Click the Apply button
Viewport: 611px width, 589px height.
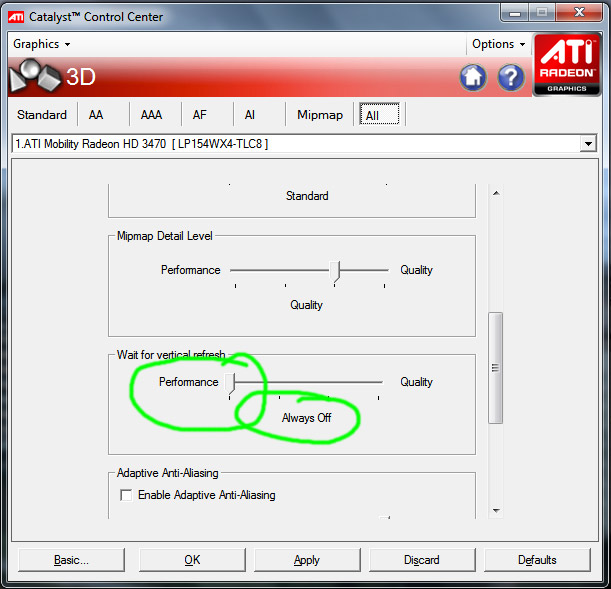(307, 560)
